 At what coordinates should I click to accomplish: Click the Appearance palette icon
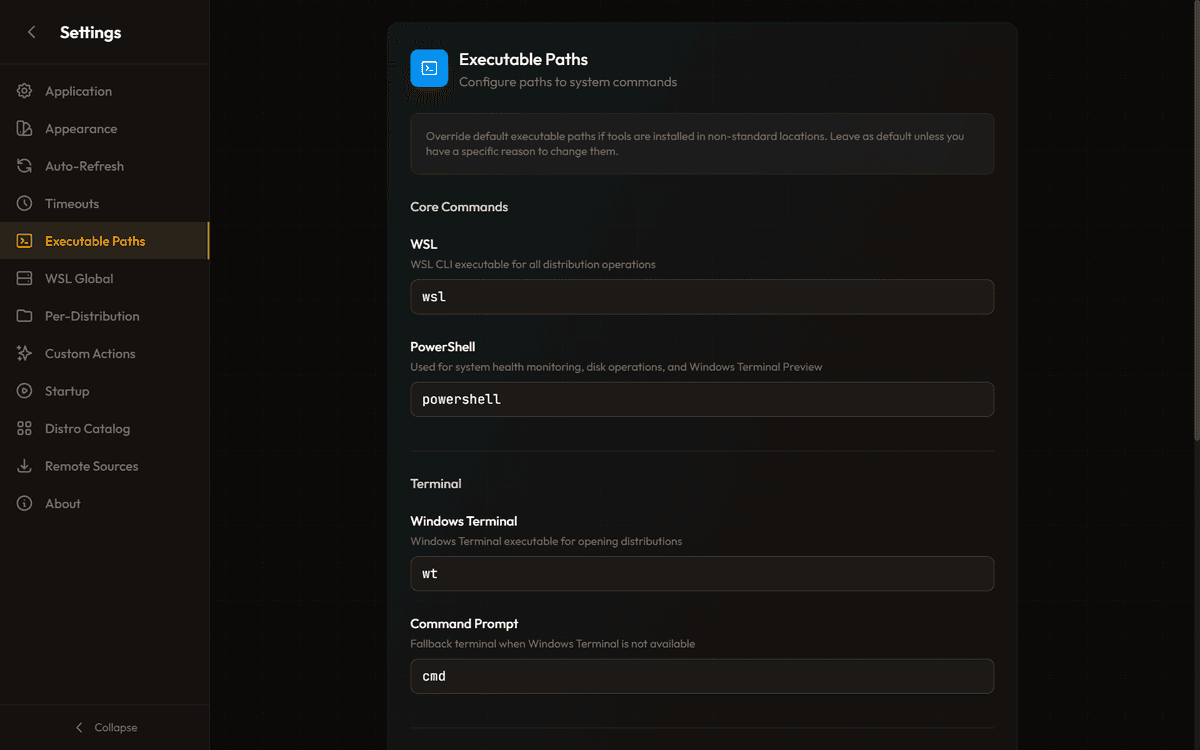coord(25,129)
